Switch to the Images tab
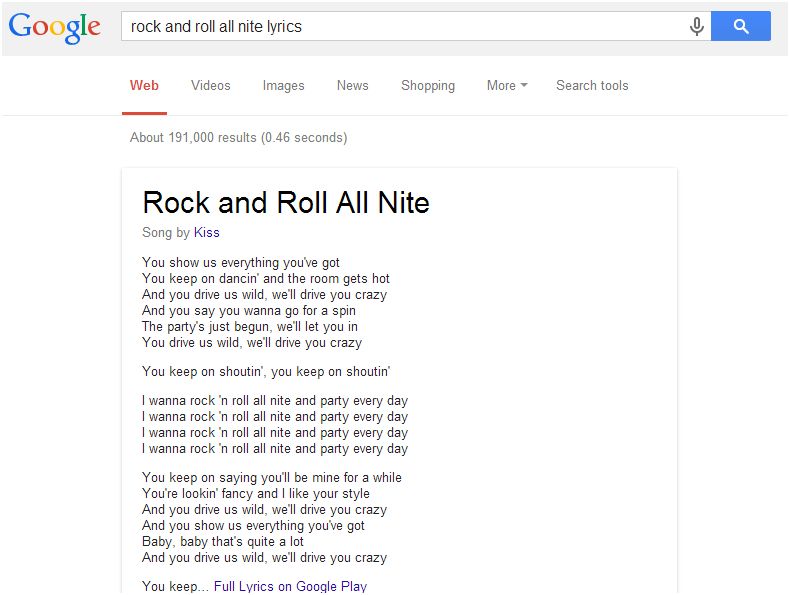Screen dimensions: 790x595 283,86
